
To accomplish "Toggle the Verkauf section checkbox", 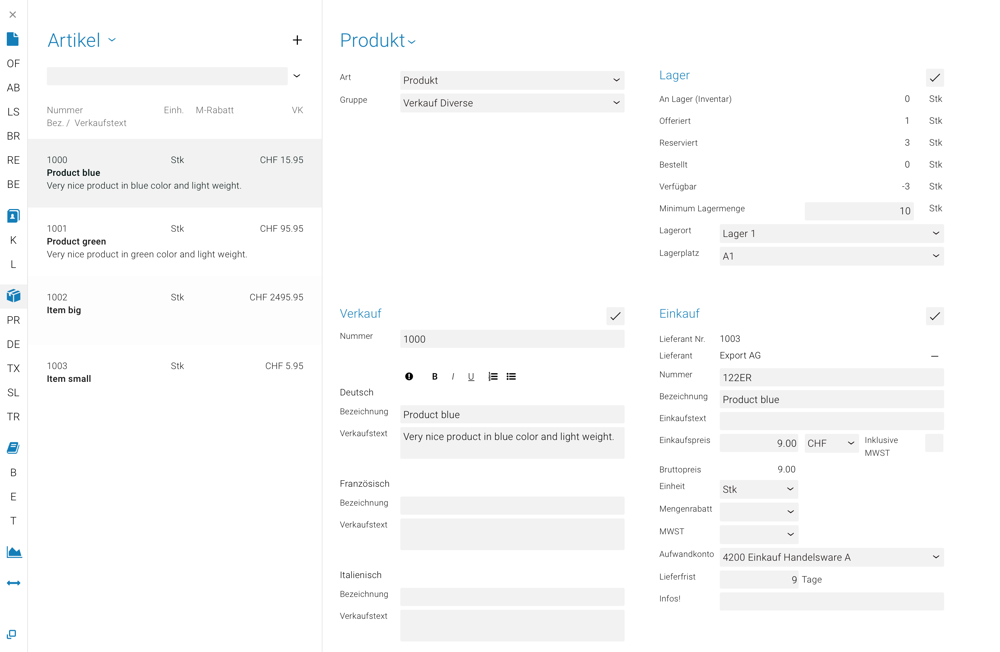I will 615,316.
